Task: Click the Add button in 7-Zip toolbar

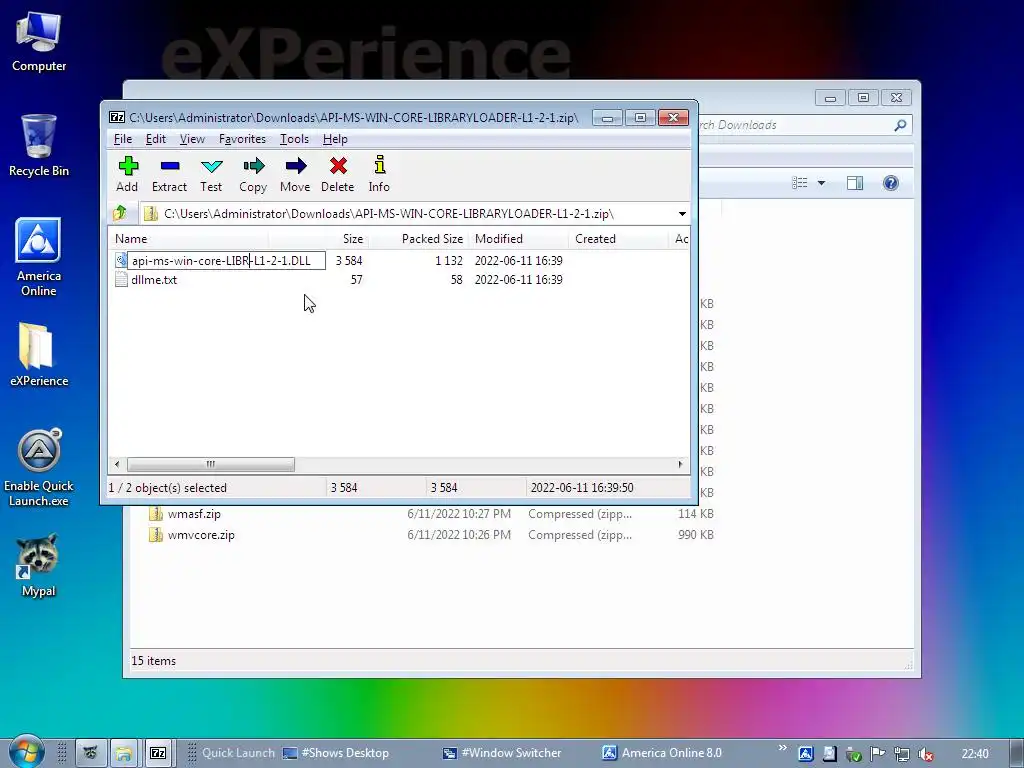Action: pos(127,174)
